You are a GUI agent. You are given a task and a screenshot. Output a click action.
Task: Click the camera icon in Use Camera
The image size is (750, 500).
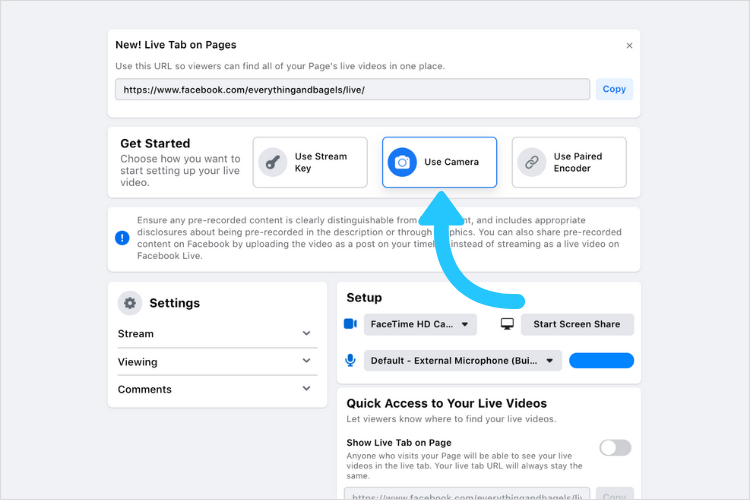click(402, 162)
